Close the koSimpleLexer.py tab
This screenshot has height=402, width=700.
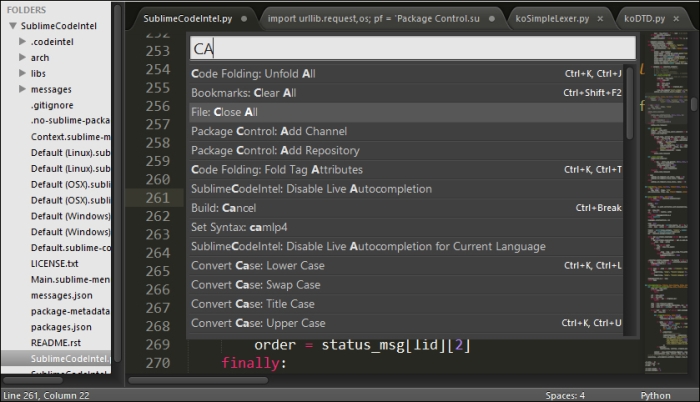coord(600,19)
